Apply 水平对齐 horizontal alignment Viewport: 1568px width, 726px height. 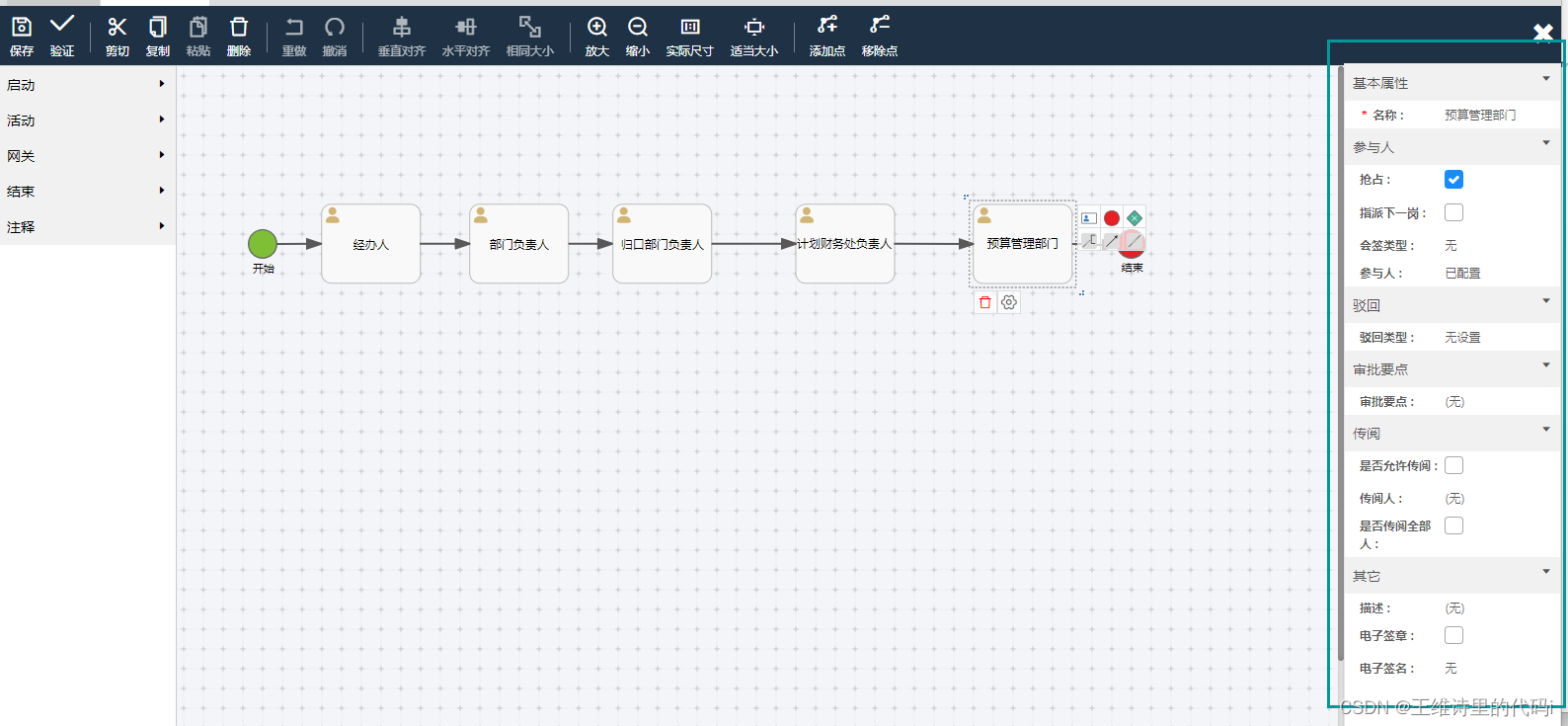(x=466, y=36)
